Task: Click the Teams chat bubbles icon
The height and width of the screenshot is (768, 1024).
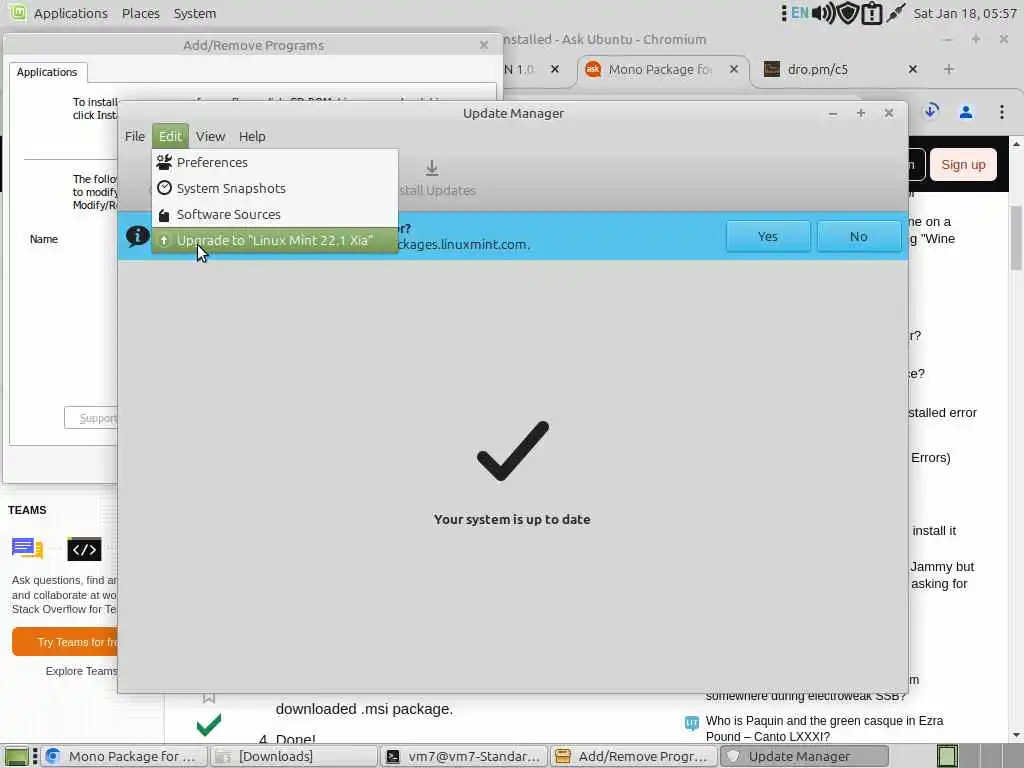Action: point(27,549)
